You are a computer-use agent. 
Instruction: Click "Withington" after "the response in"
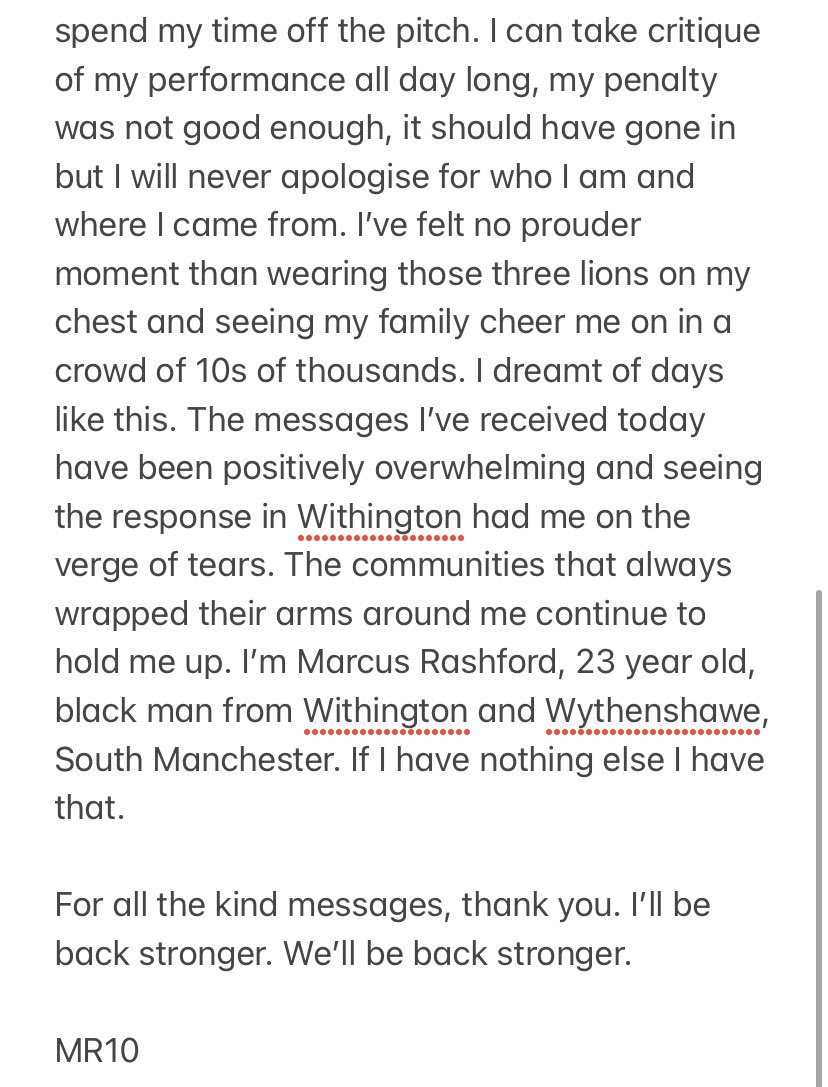(380, 517)
